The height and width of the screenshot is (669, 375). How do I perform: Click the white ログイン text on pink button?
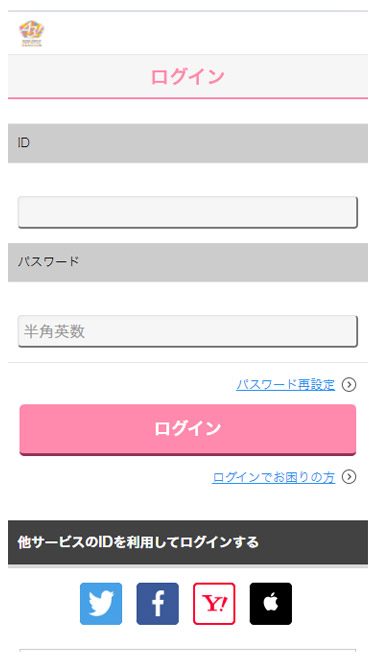(x=188, y=428)
